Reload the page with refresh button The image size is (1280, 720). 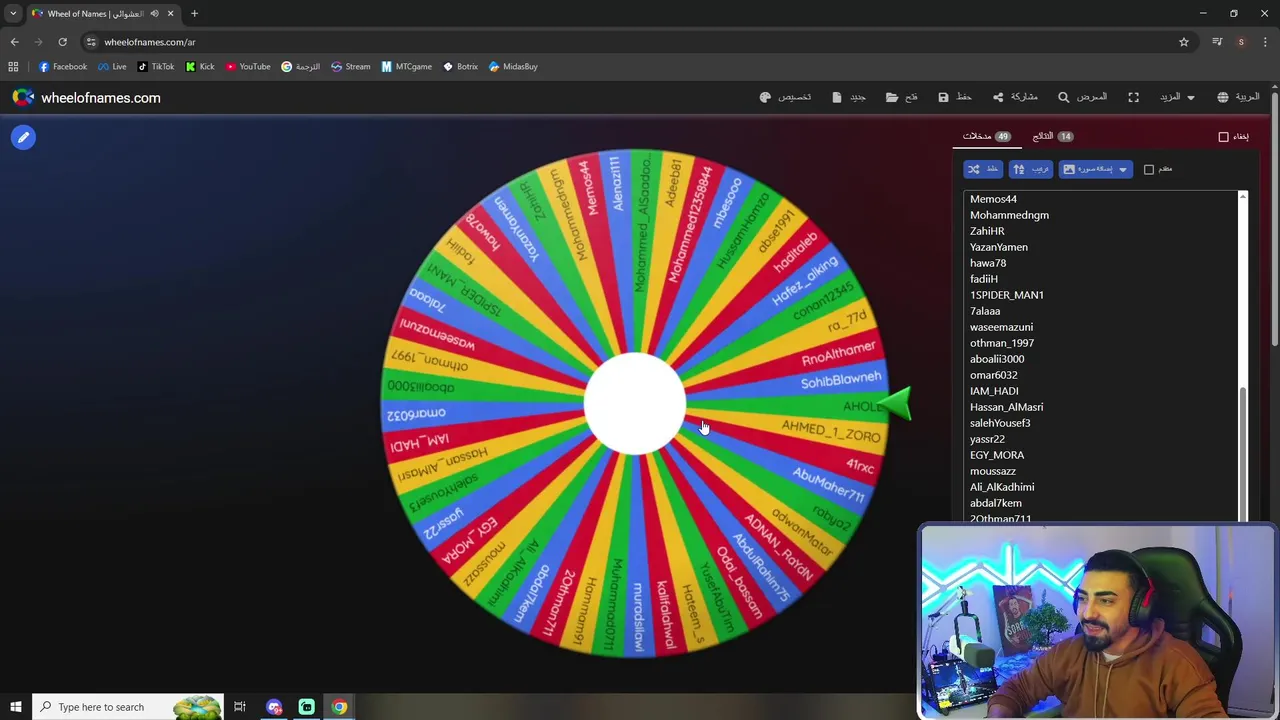tap(62, 42)
